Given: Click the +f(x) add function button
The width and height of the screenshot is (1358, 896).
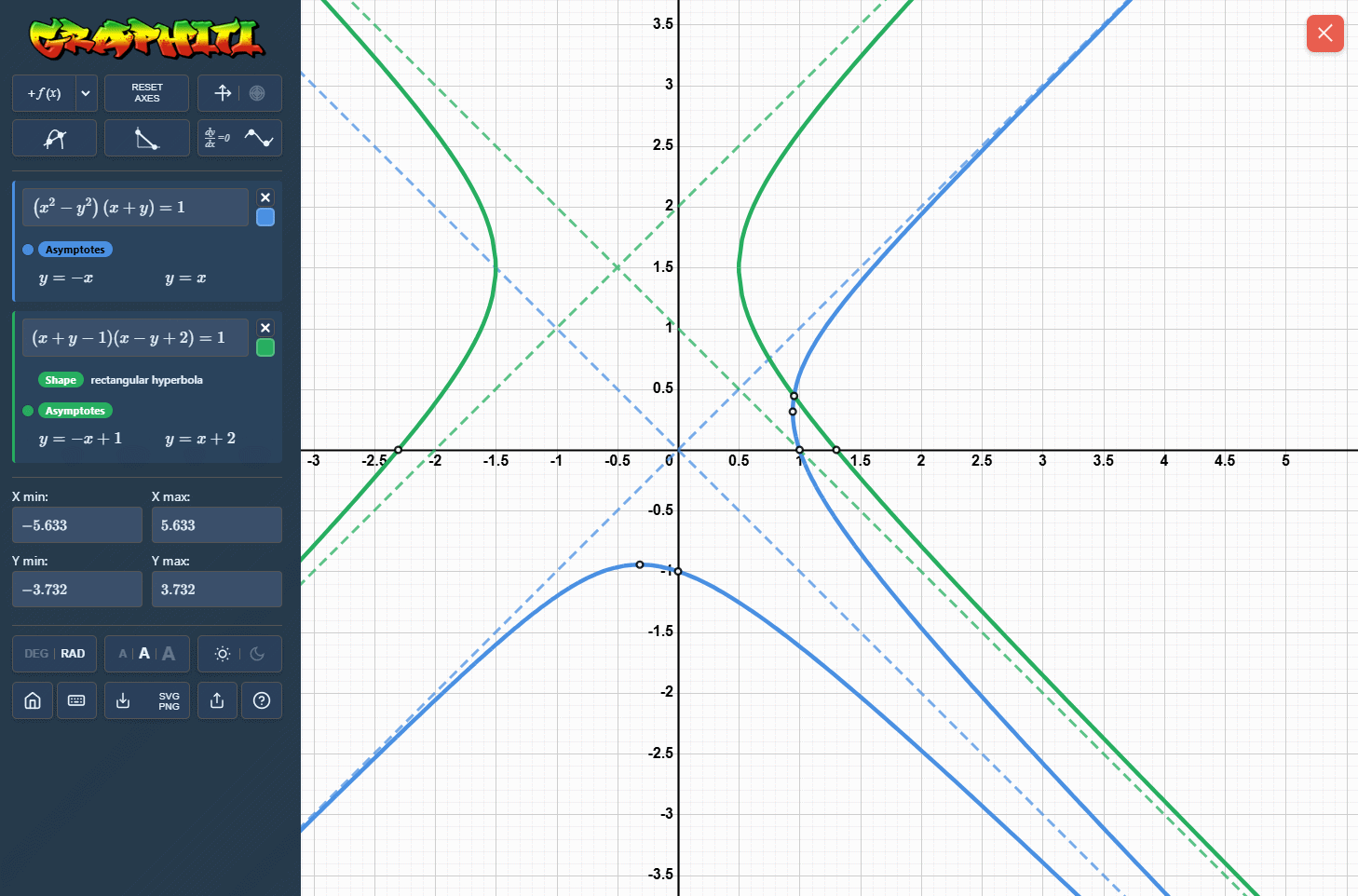Looking at the screenshot, I should pyautogui.click(x=44, y=93).
